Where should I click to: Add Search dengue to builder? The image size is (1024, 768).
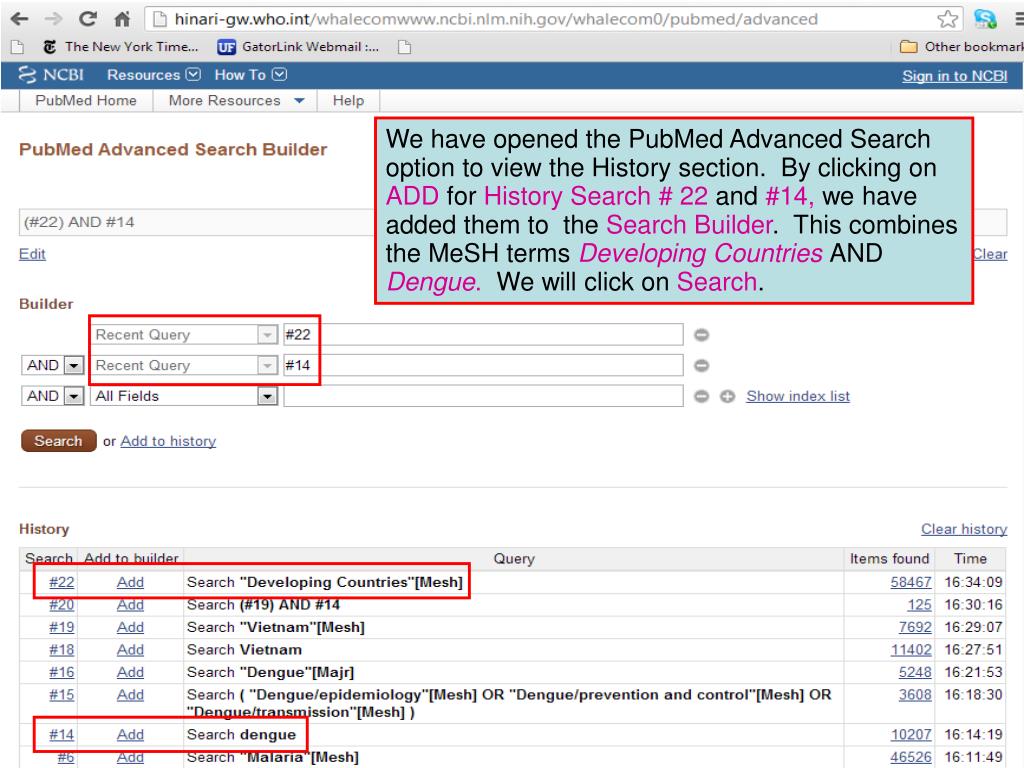point(130,735)
